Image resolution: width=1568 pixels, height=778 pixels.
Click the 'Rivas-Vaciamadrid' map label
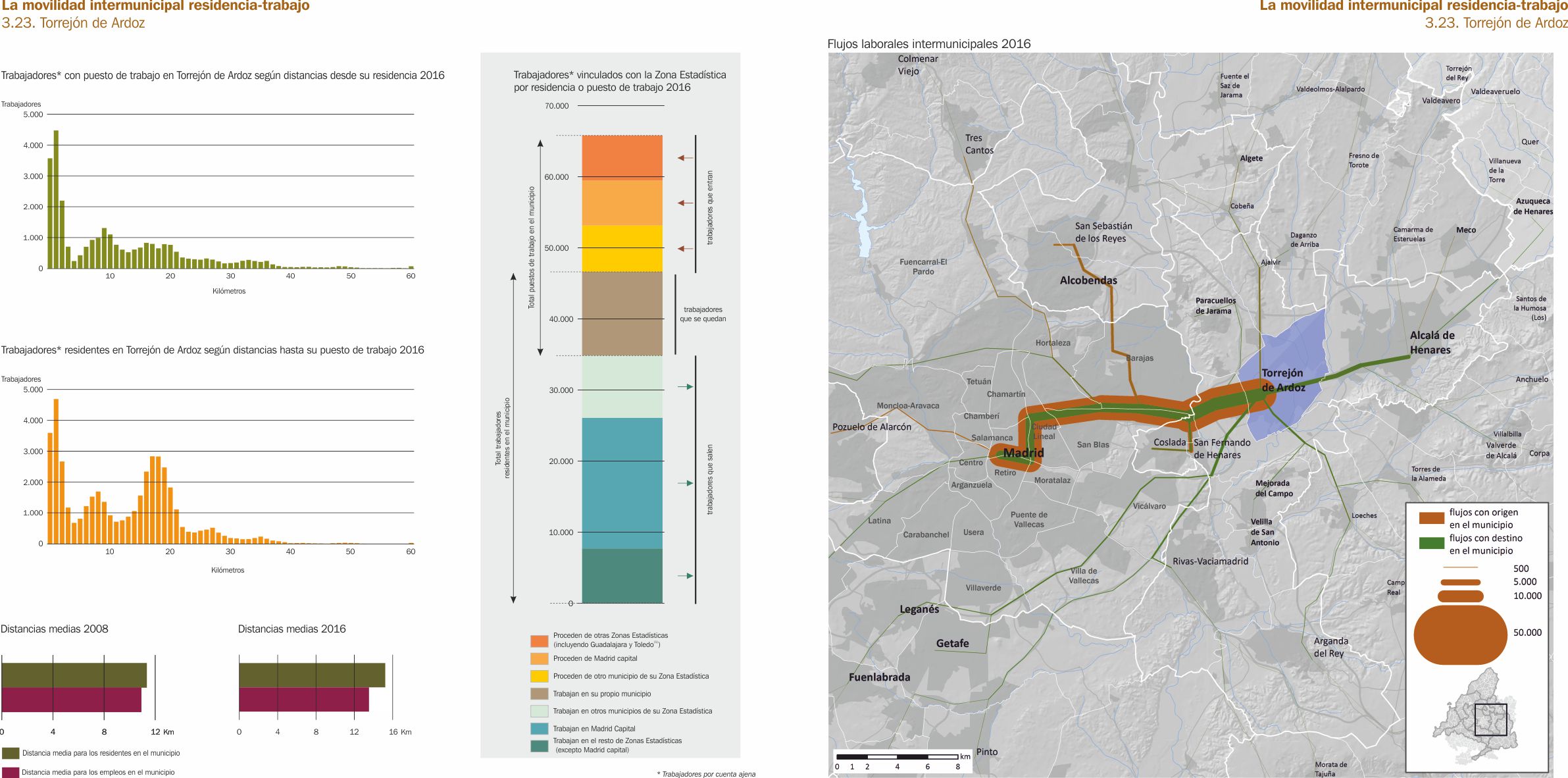[1210, 561]
